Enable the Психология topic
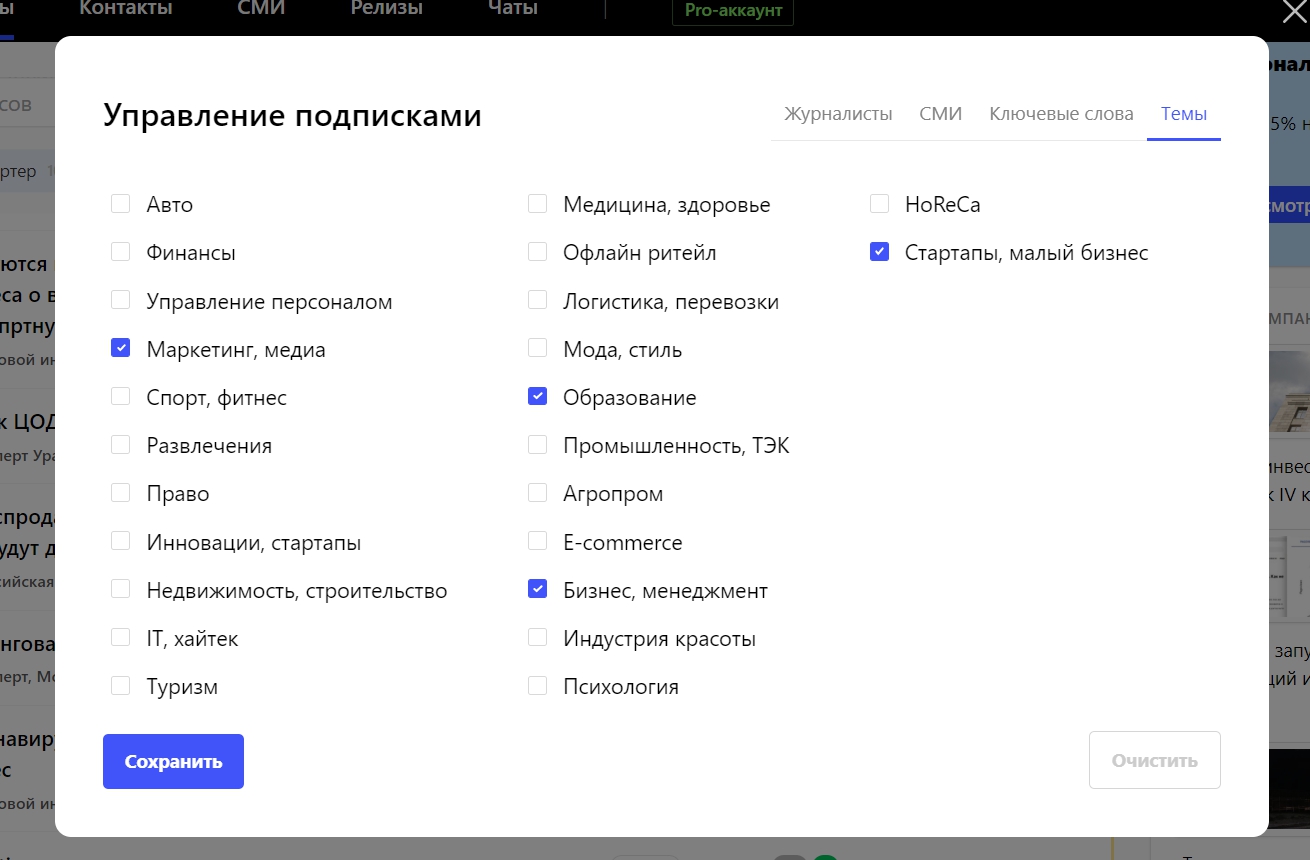The height and width of the screenshot is (860, 1310). coord(538,686)
